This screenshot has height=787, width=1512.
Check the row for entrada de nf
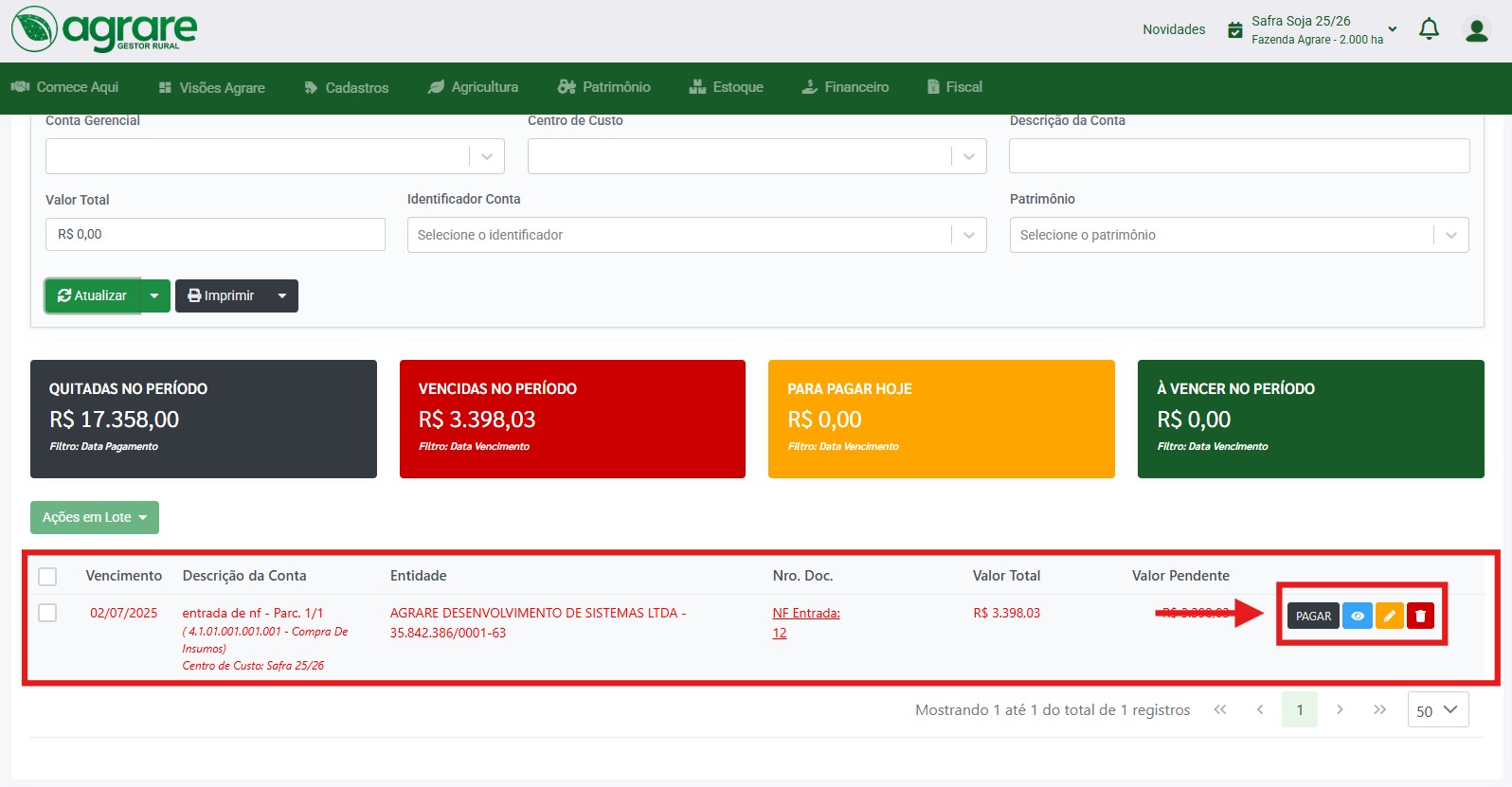click(x=47, y=613)
